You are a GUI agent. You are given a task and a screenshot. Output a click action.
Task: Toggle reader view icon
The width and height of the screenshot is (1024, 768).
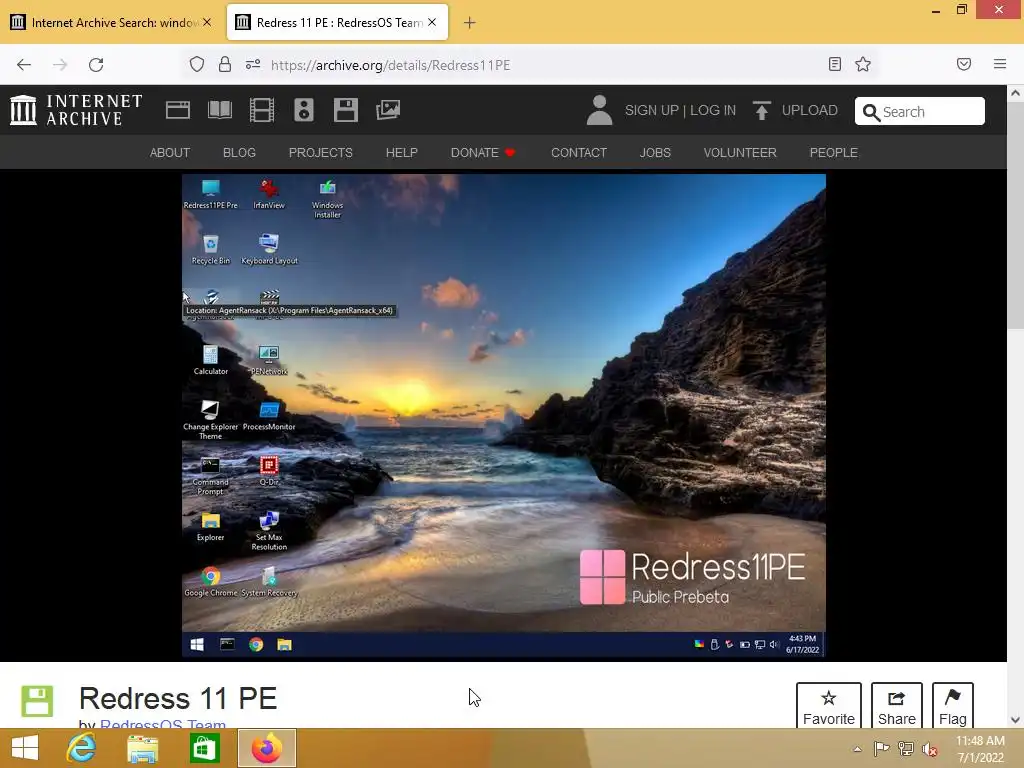pos(834,64)
